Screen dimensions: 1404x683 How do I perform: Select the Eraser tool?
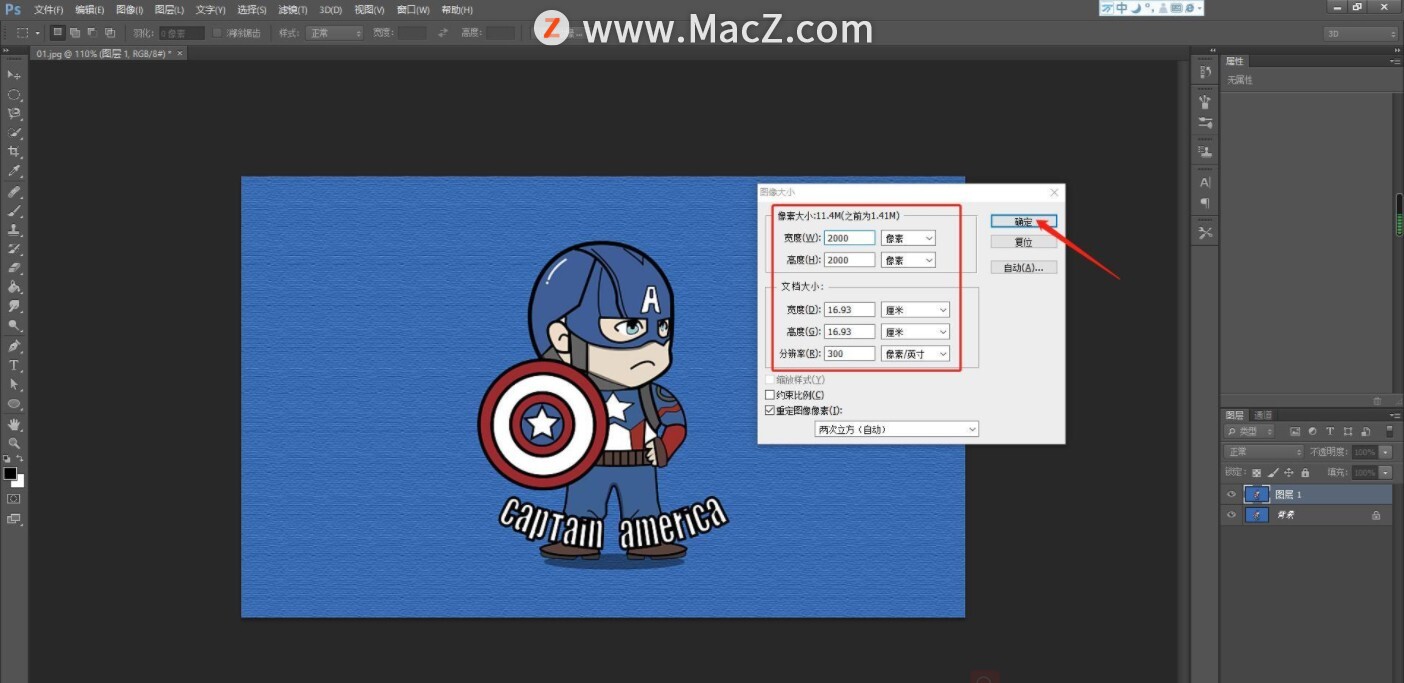[14, 268]
